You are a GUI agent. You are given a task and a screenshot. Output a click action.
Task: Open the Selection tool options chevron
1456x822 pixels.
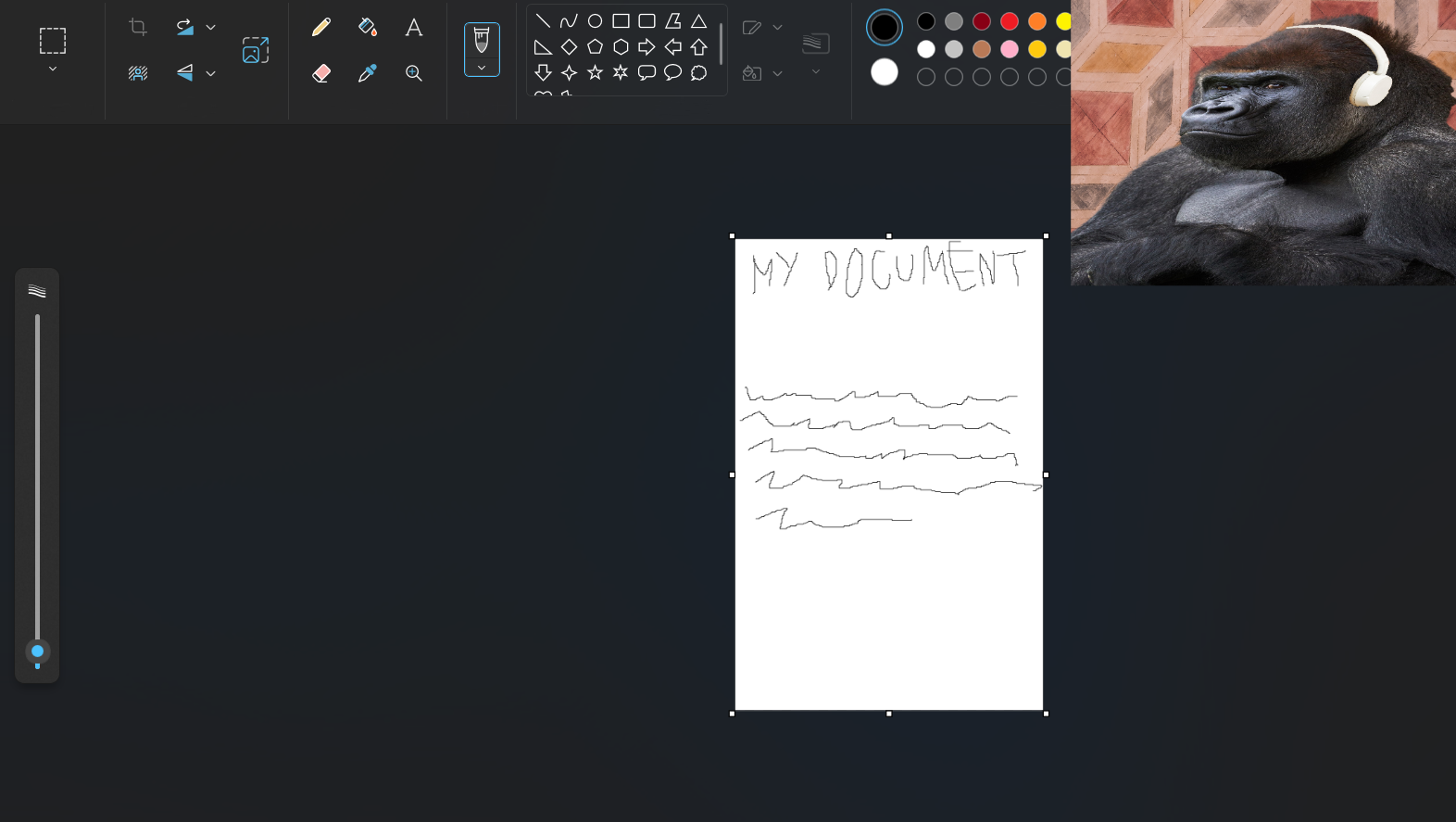(53, 70)
